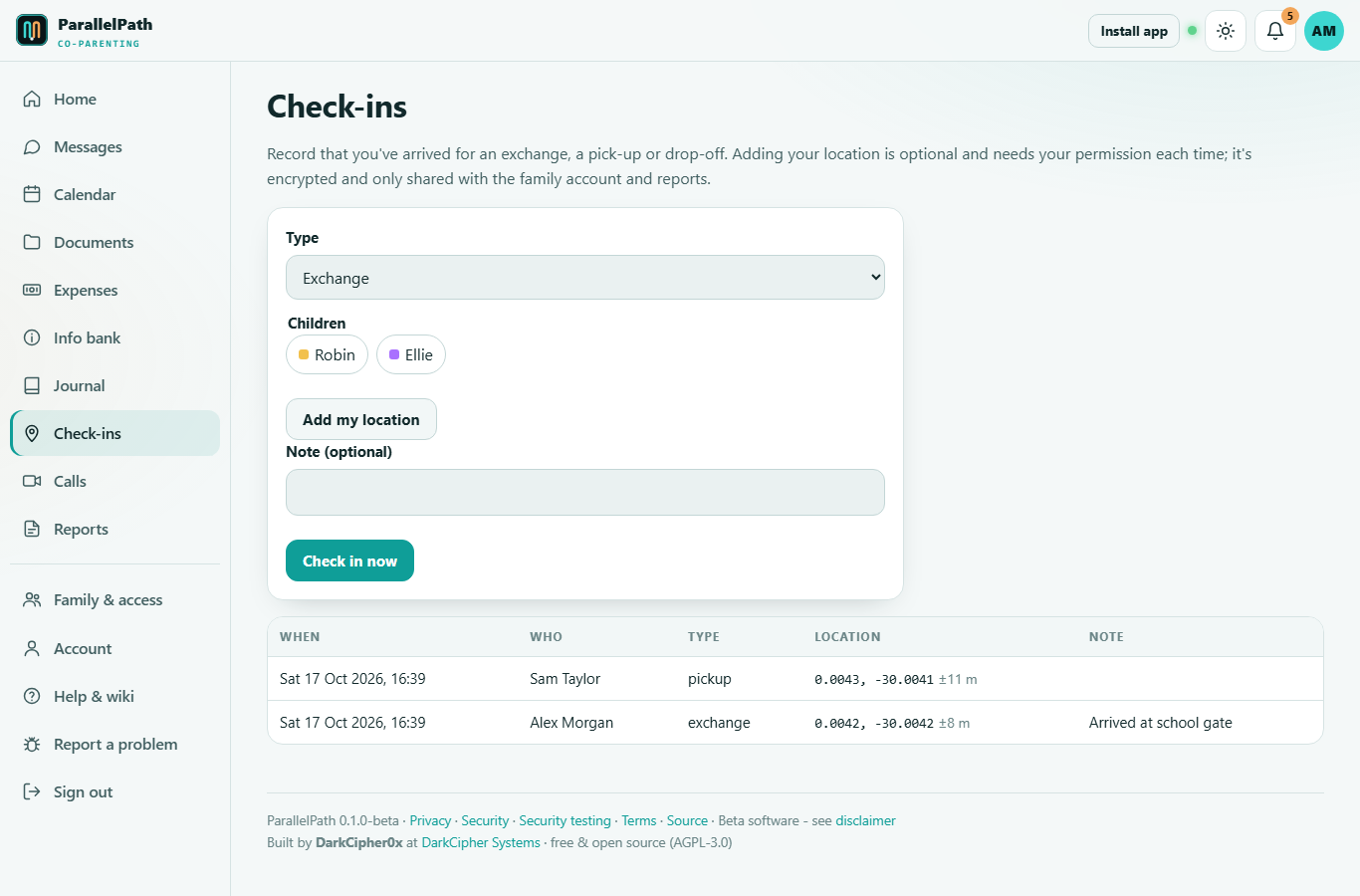Click the Messages speech bubble icon

click(32, 146)
